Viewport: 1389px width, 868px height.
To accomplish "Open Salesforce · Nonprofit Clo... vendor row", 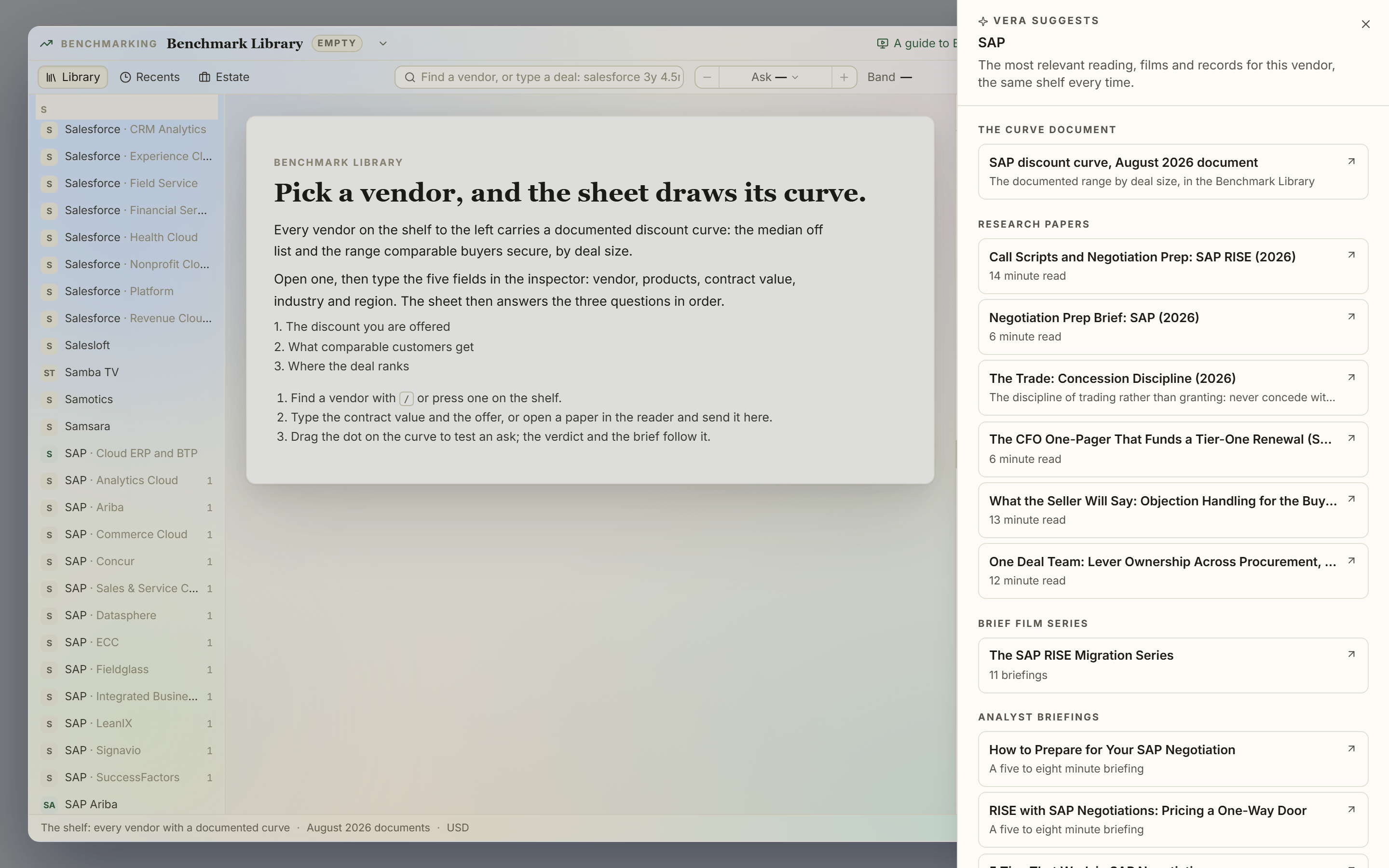I will 127,264.
